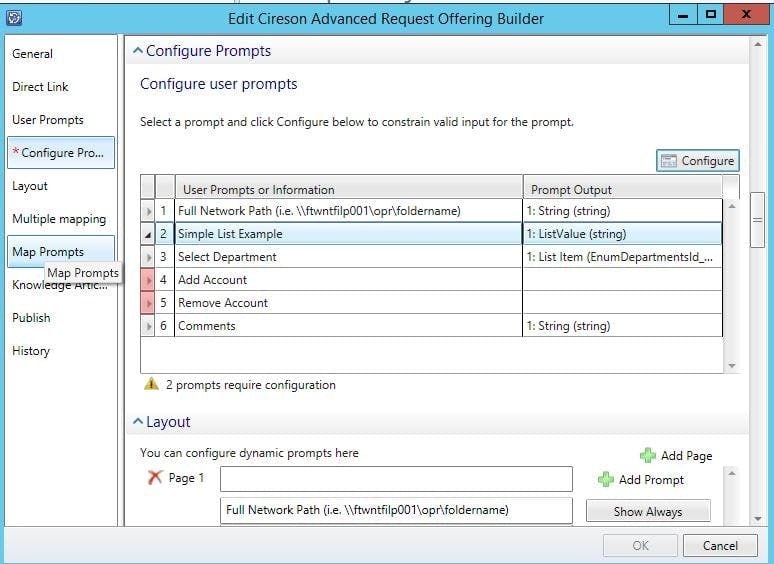Image resolution: width=774 pixels, height=564 pixels.
Task: Click the List Item EnumDepartmentsId output cell
Action: pos(622,257)
